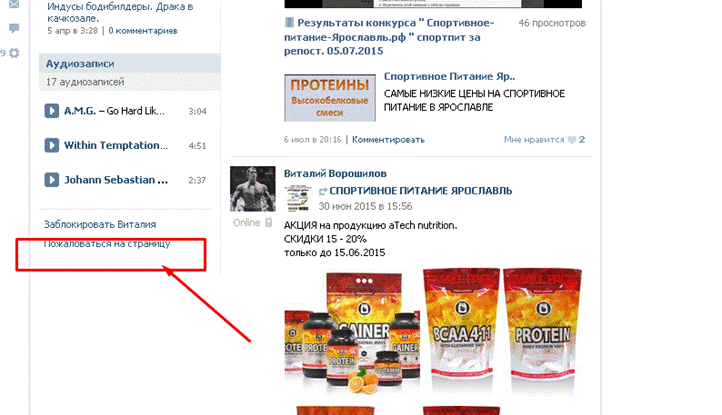The width and height of the screenshot is (722, 415).
Task: Play the A.M.G. Go Hard track
Action: (52, 111)
